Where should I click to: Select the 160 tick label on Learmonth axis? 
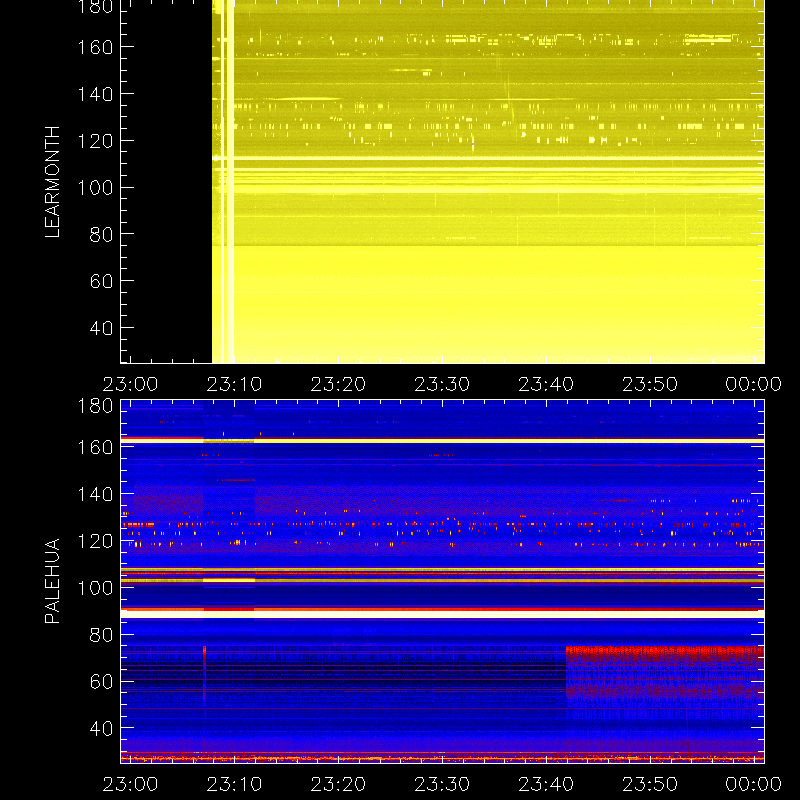pos(95,47)
